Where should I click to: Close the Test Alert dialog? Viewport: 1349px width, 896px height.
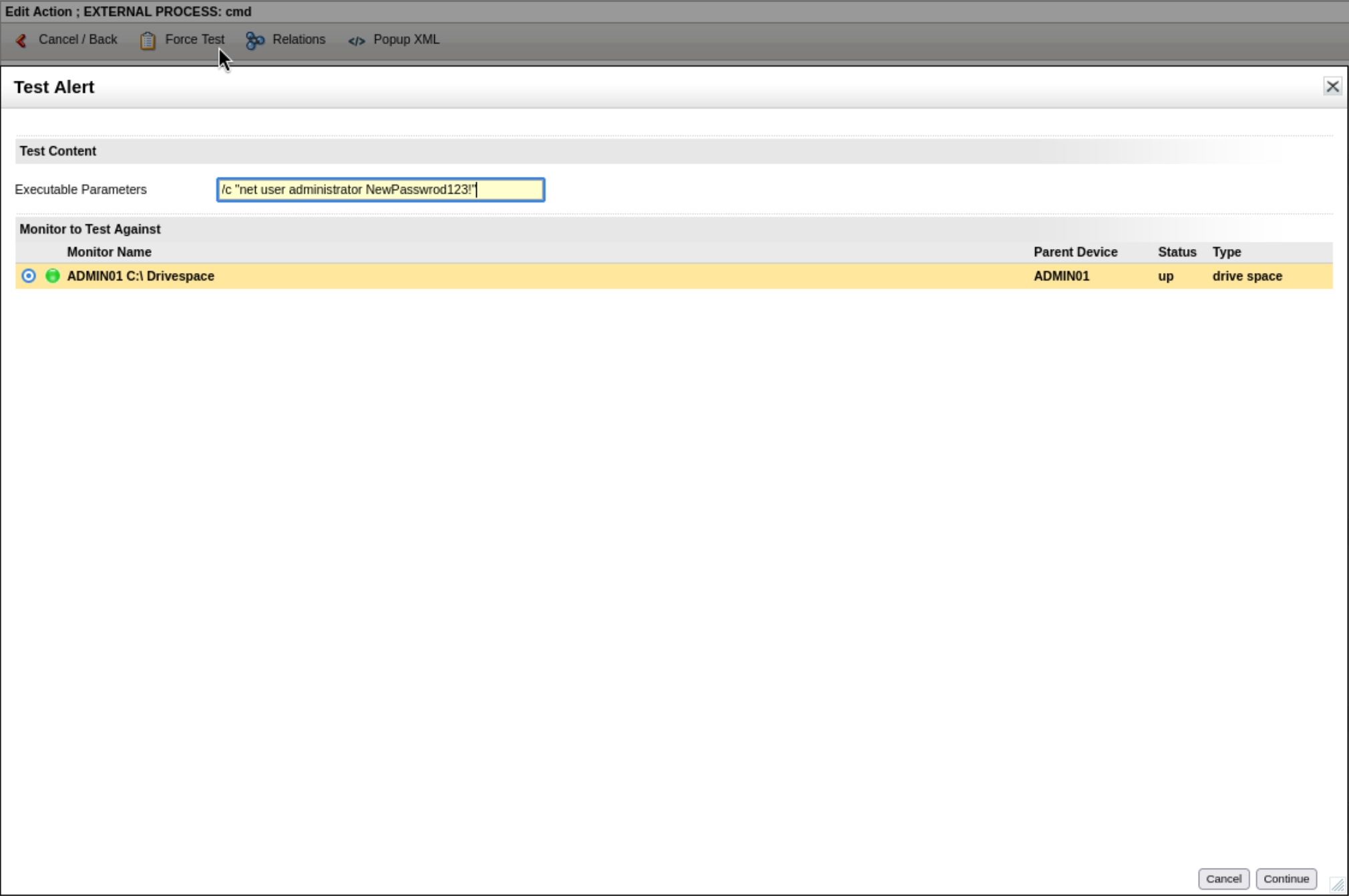1332,86
